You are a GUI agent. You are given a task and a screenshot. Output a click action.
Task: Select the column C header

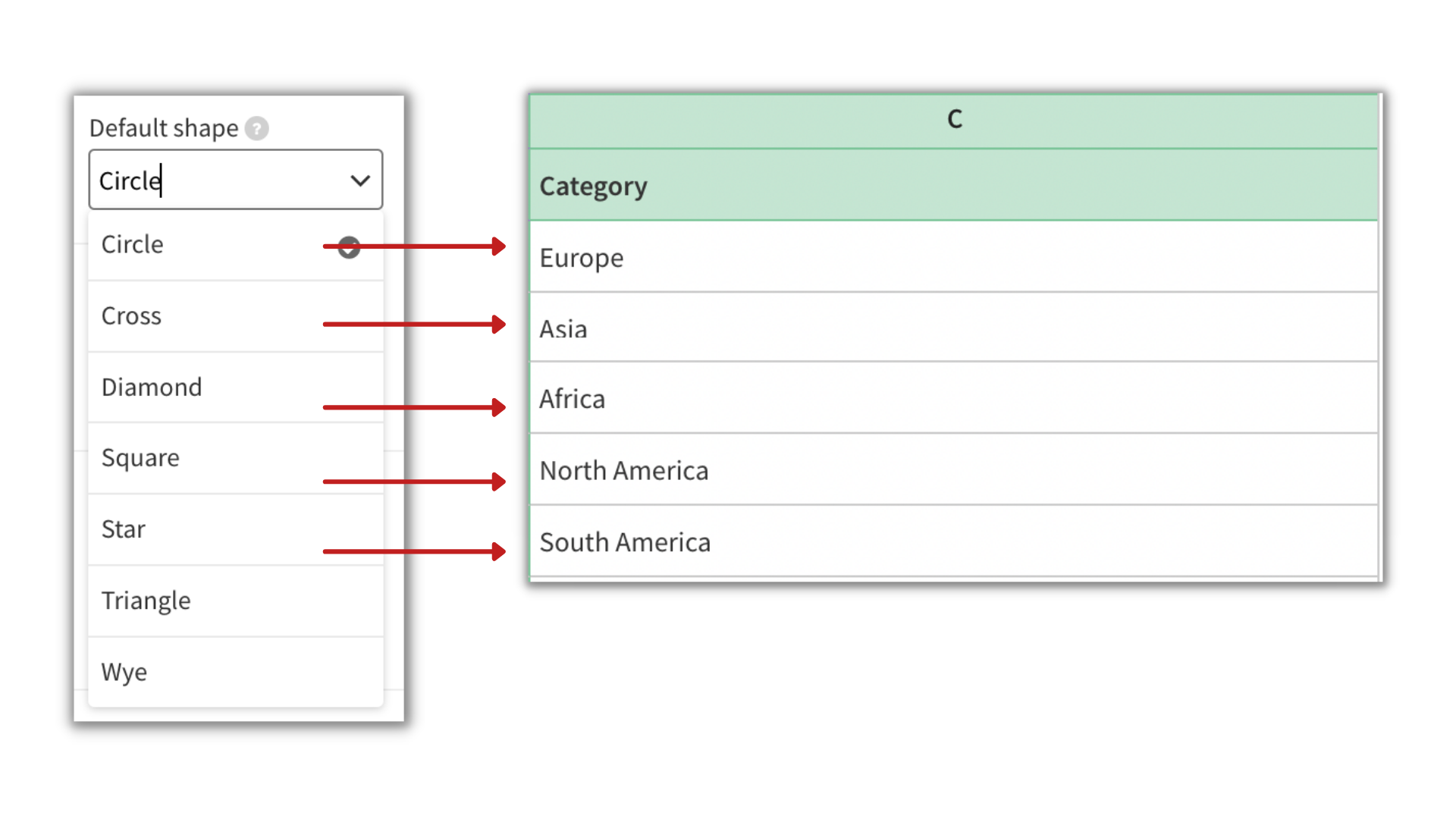pos(954,121)
